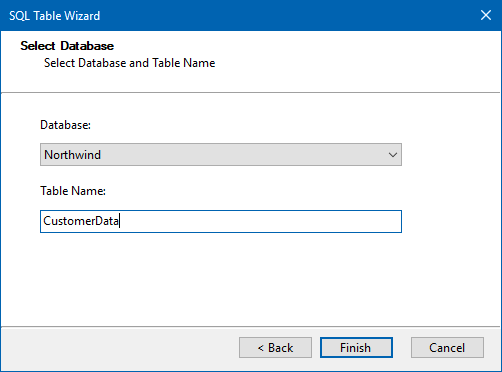The height and width of the screenshot is (372, 502).
Task: Go to previous step with Back button
Action: [275, 348]
